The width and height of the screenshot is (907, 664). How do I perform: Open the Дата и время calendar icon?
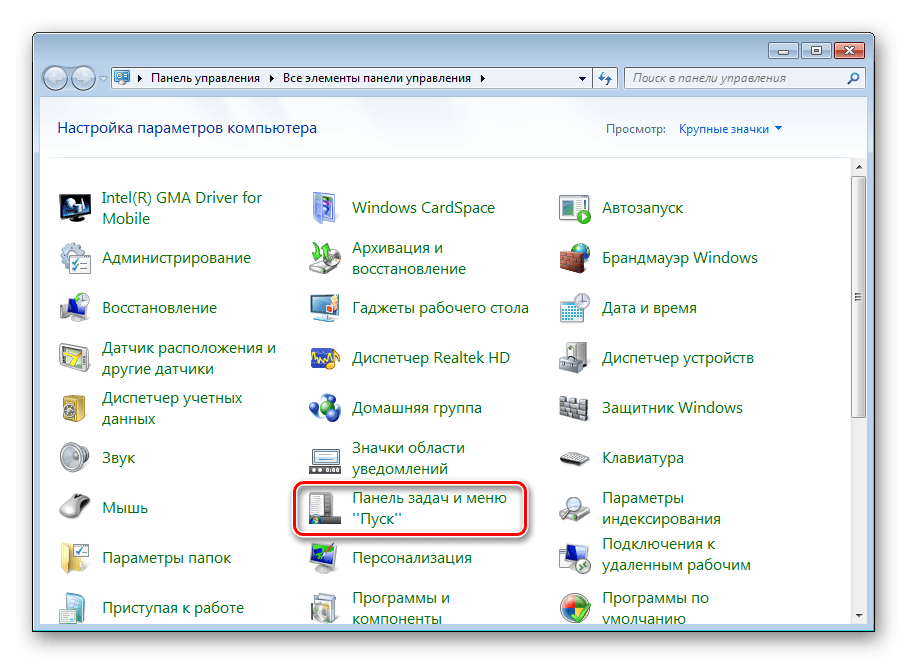coord(575,308)
